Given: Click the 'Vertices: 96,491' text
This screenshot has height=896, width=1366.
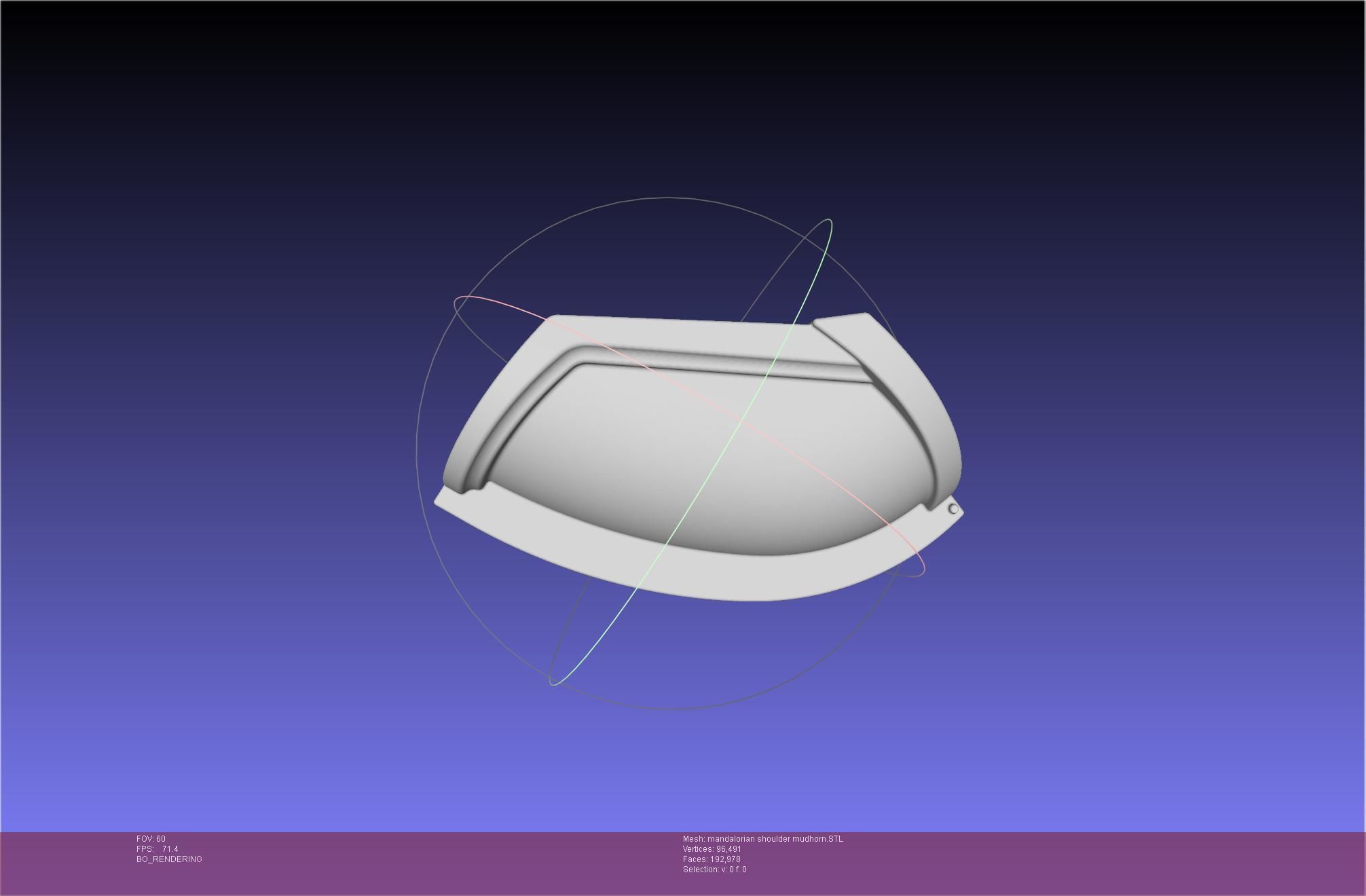Looking at the screenshot, I should (712, 849).
